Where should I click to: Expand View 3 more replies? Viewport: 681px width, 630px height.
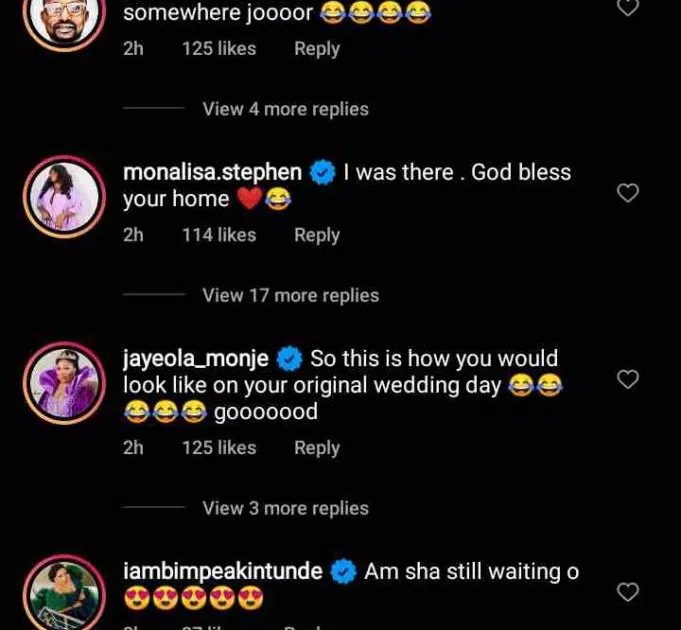(x=285, y=508)
